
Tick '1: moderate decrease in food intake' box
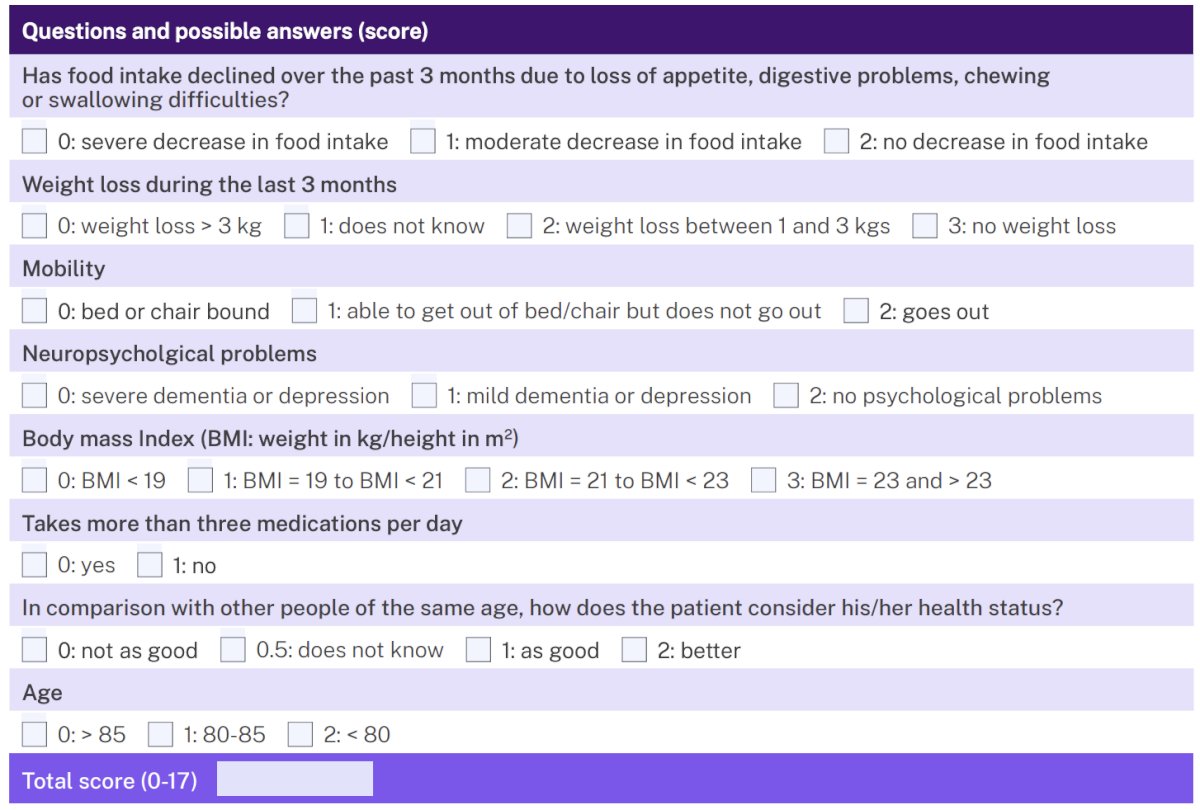coord(423,141)
